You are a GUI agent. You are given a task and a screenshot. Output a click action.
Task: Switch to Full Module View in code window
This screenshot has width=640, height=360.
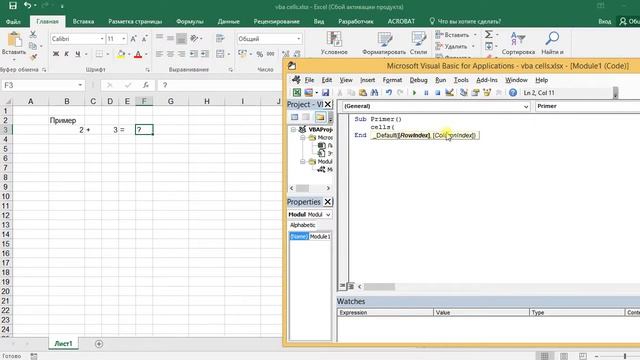coord(351,286)
